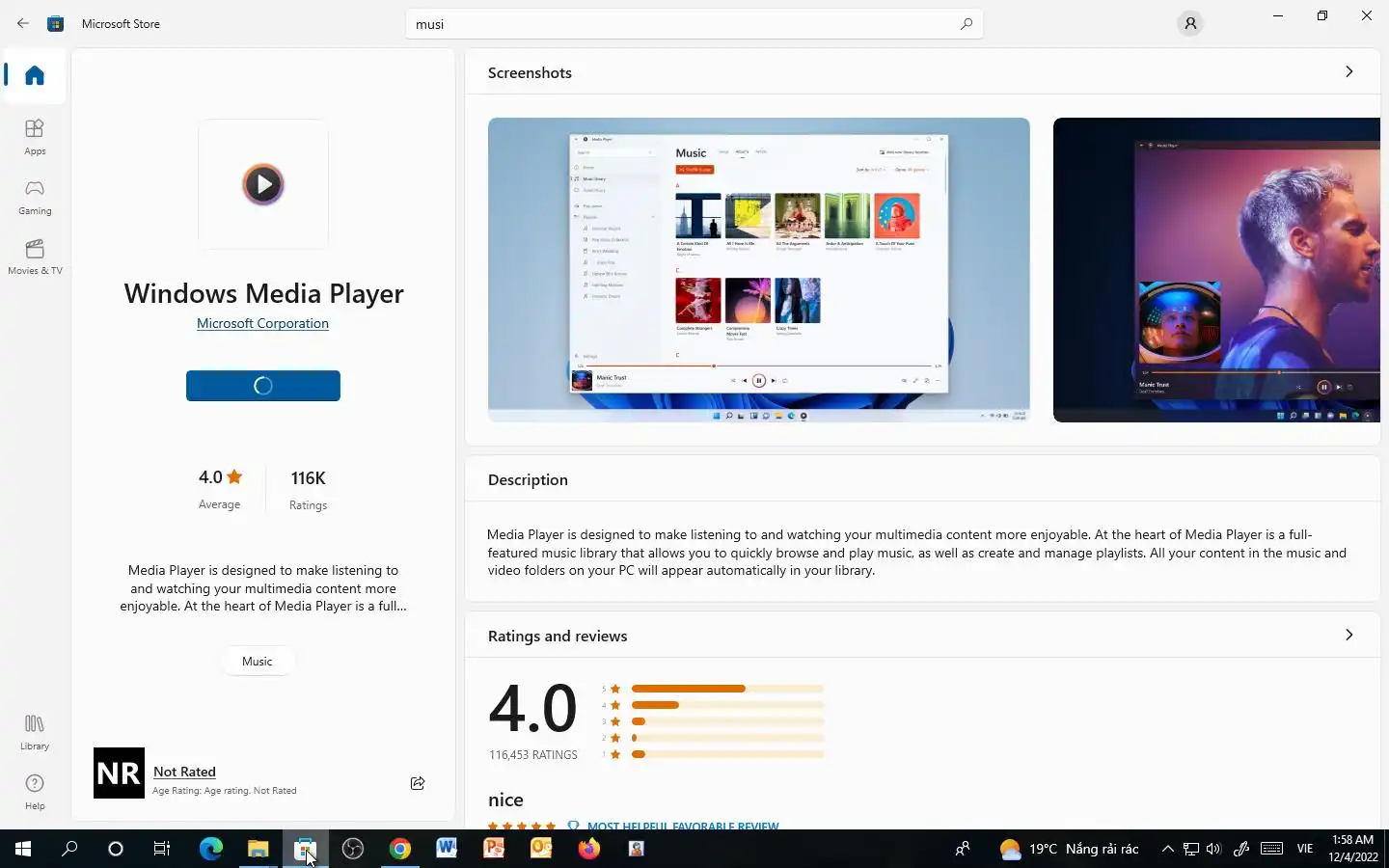Open the second video playback screenshot
1389x868 pixels.
tap(1216, 270)
